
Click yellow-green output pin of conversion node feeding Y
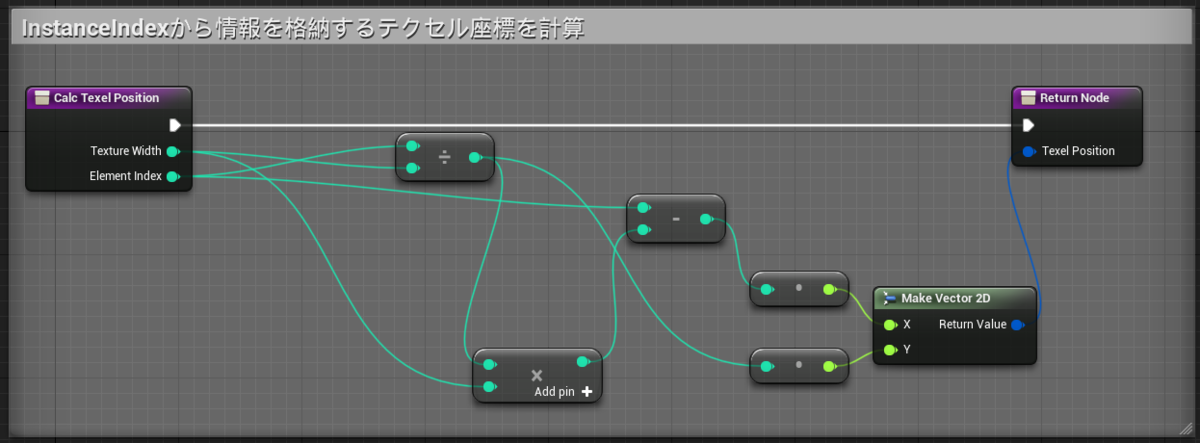click(830, 367)
